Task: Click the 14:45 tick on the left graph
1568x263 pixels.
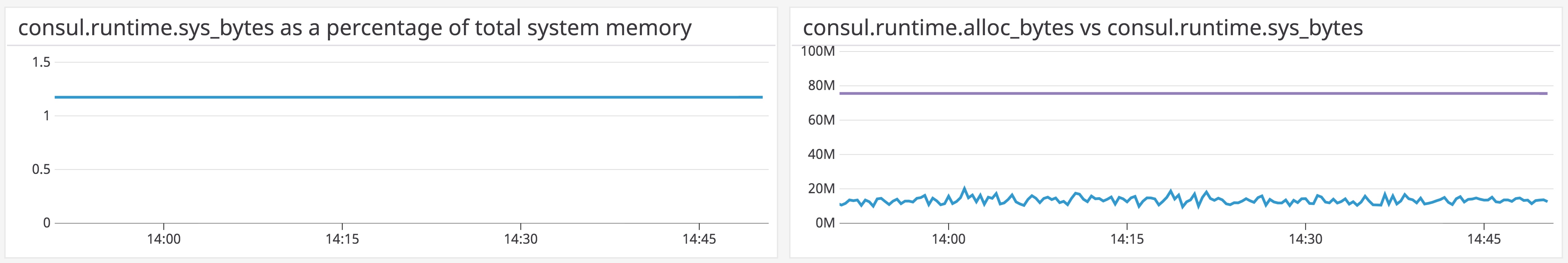Action: tap(699, 239)
